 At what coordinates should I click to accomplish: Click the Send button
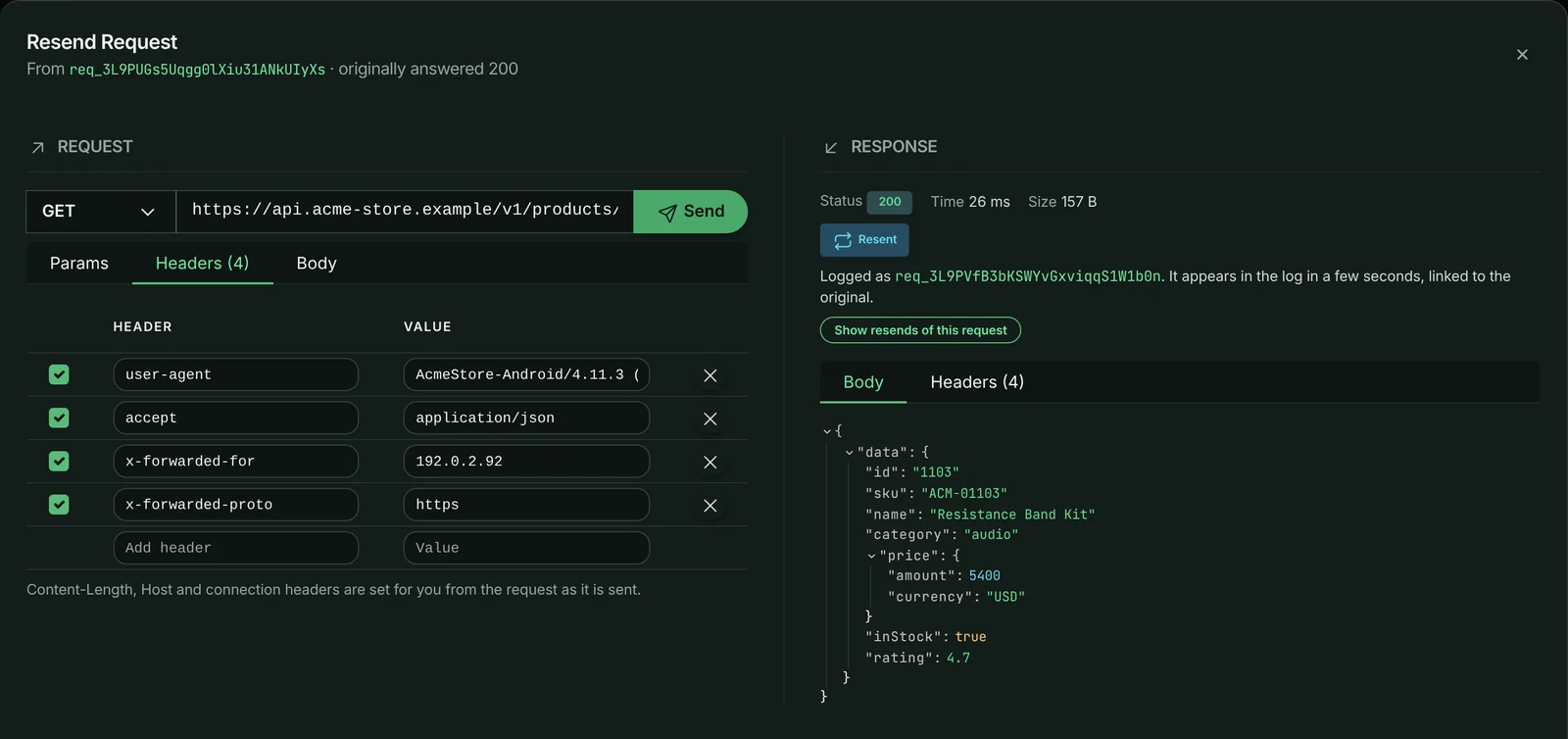[x=691, y=212]
